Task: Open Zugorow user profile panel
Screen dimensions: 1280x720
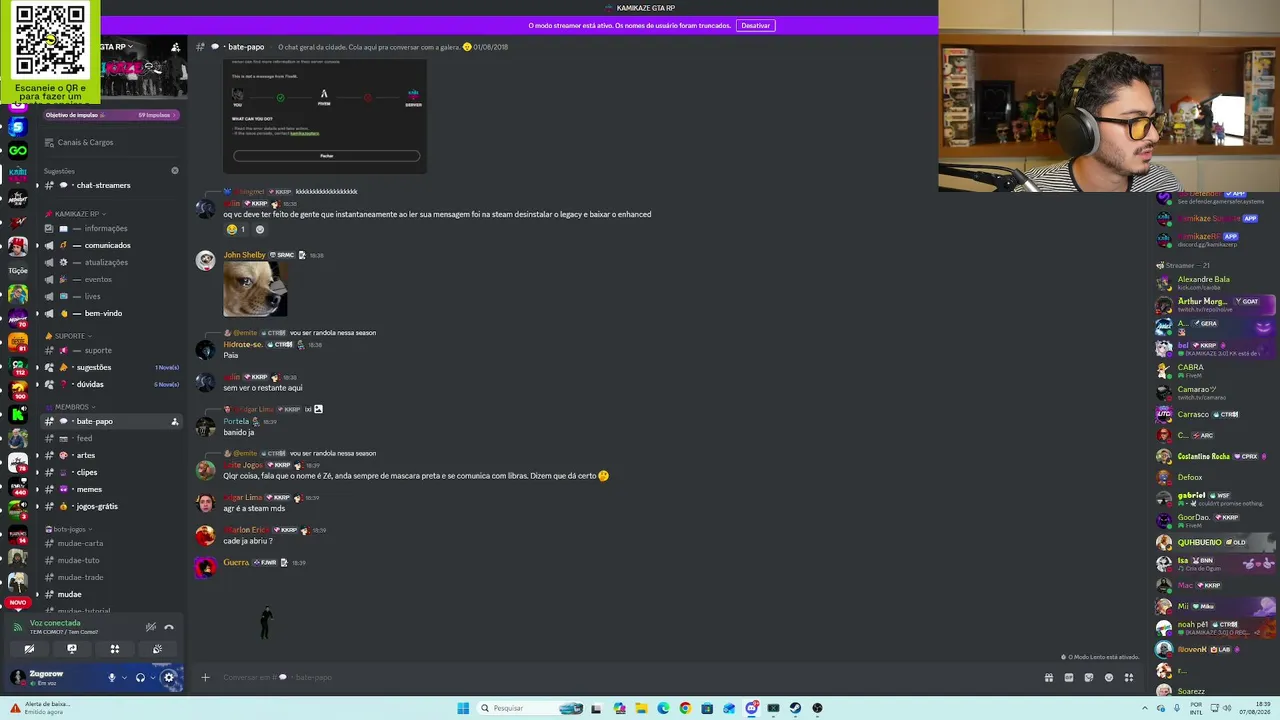Action: coord(54,677)
